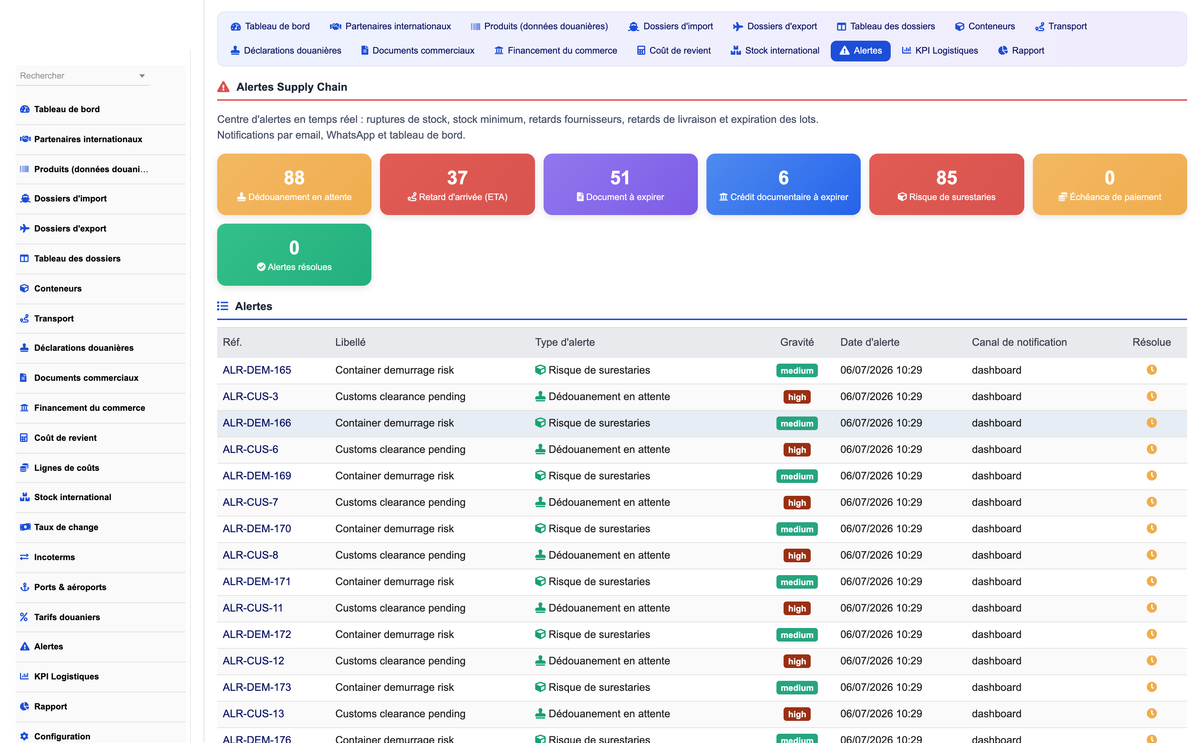
Task: Click the Crédit documentaire à expirer card
Action: tap(783, 184)
